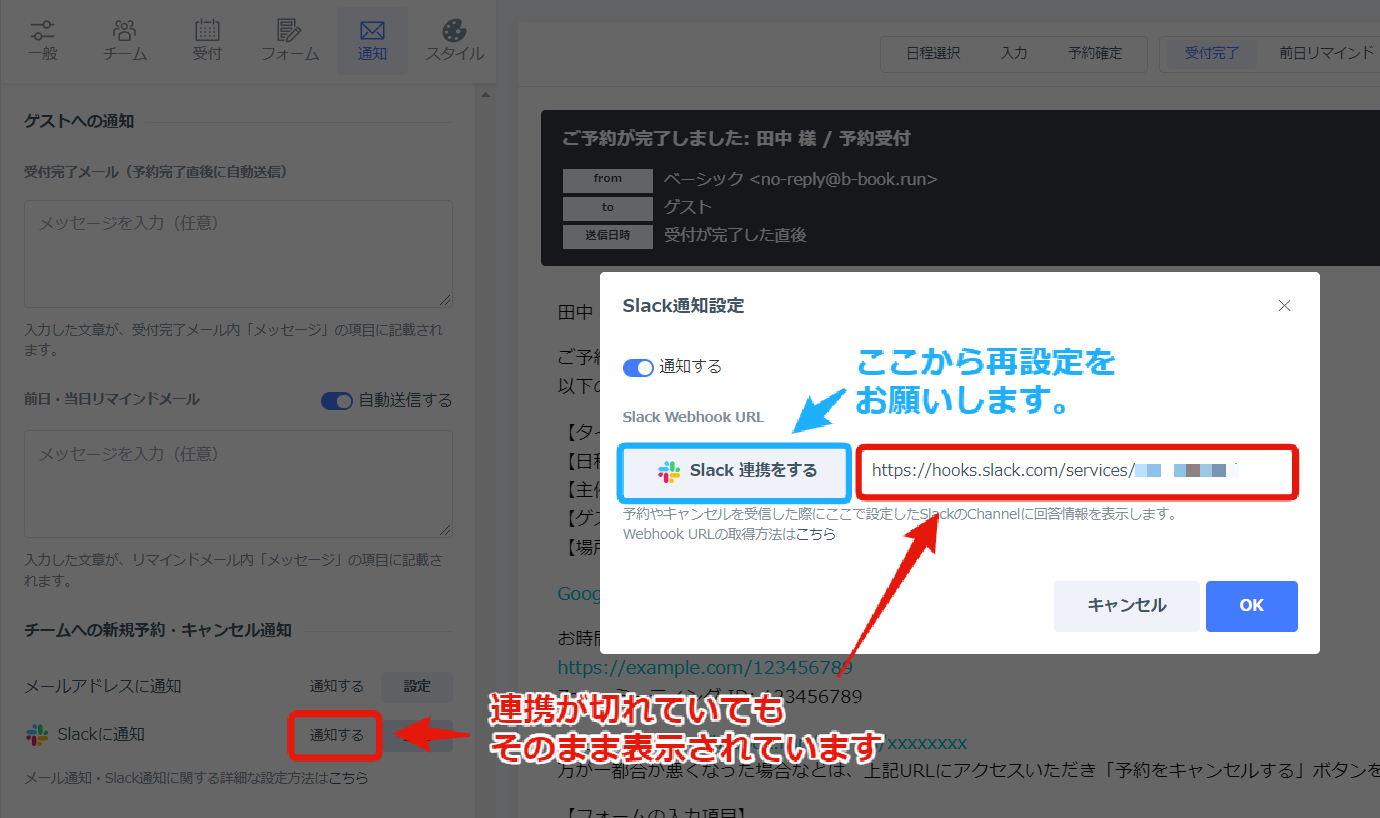Image resolution: width=1380 pixels, height=818 pixels.
Task: Open the 一般 settings tab
Action: [x=43, y=40]
